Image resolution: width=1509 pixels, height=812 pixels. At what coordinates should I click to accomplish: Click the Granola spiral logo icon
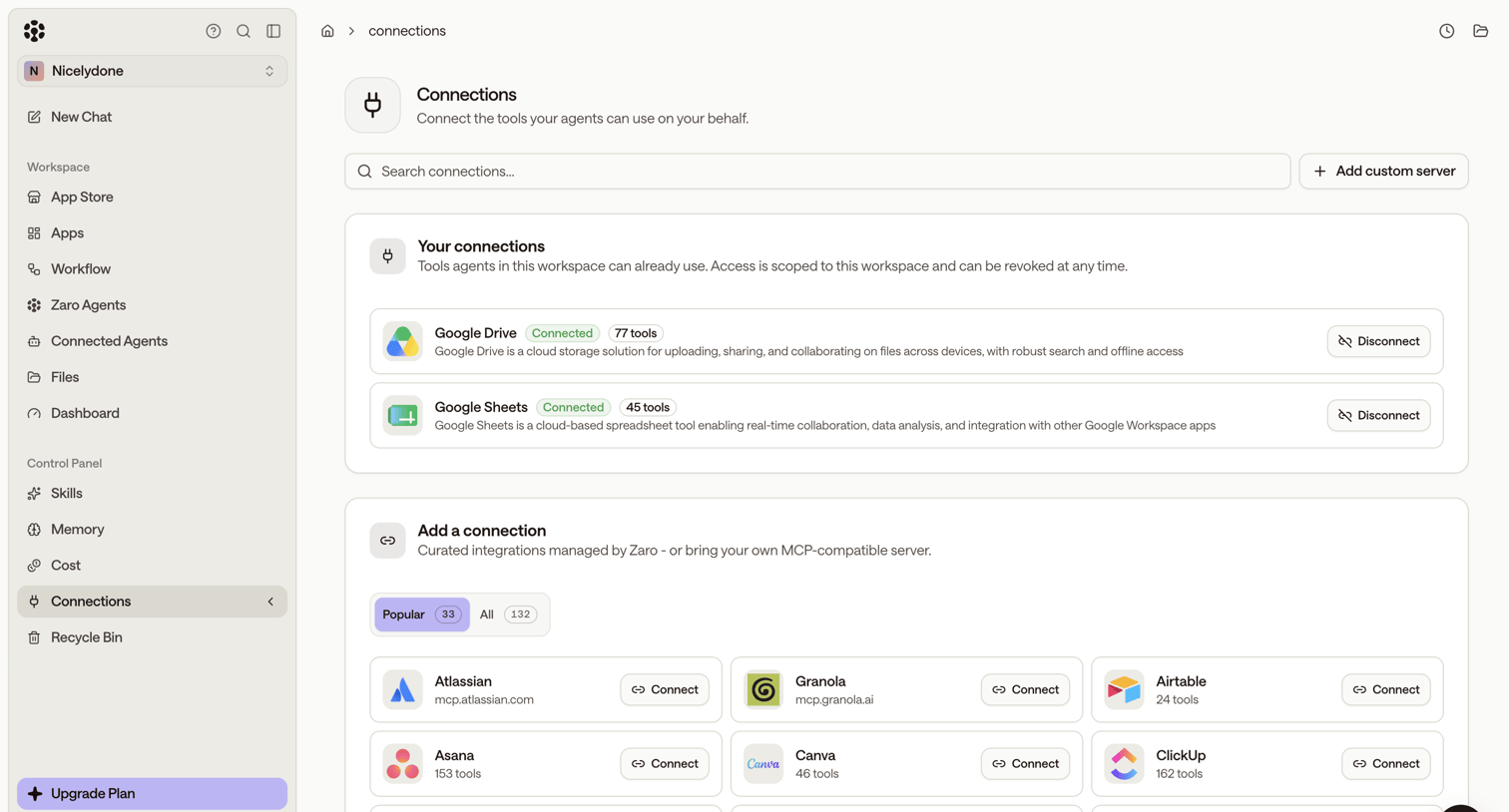763,689
